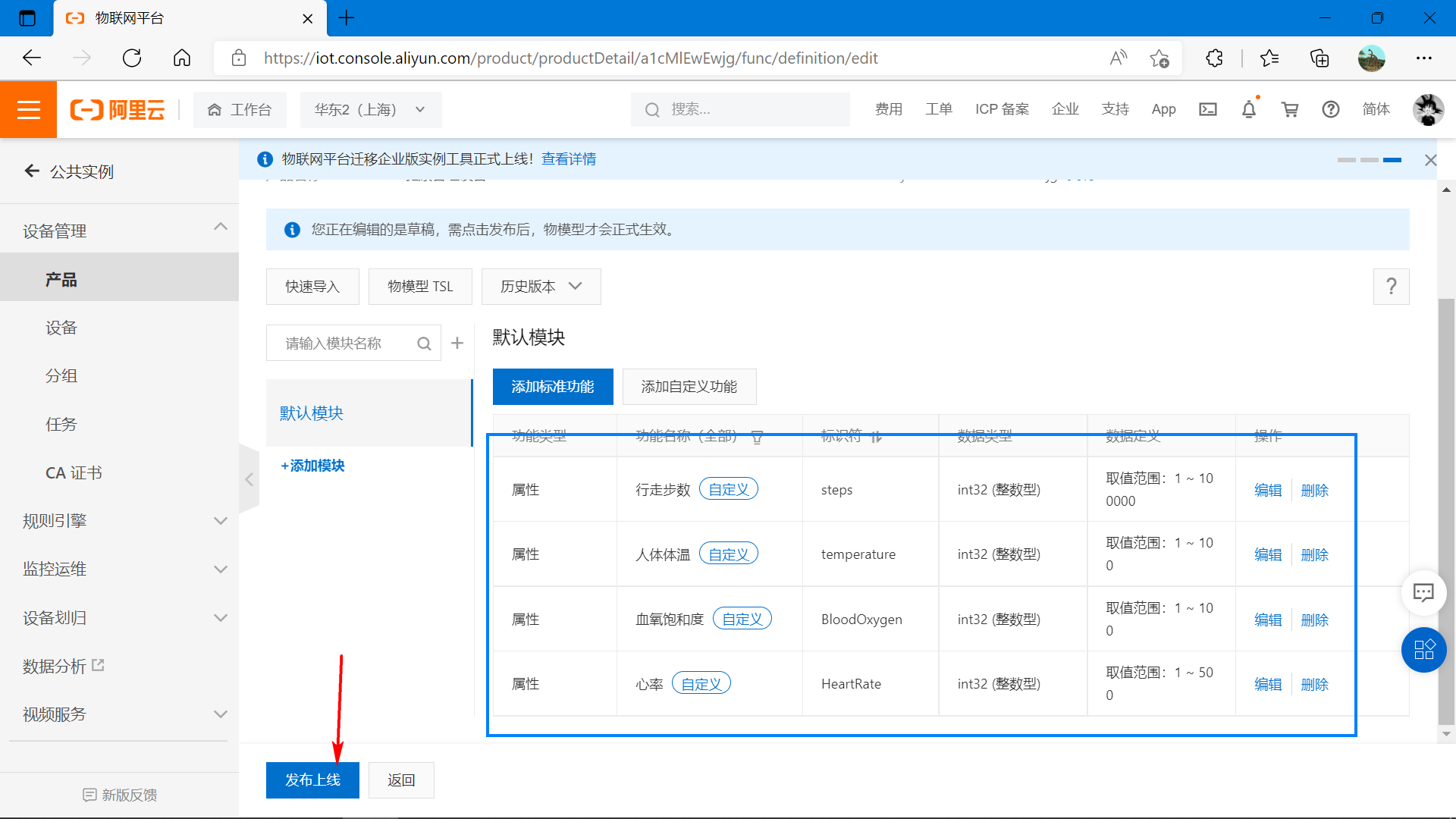Click the 搜索 input in top bar

point(740,110)
